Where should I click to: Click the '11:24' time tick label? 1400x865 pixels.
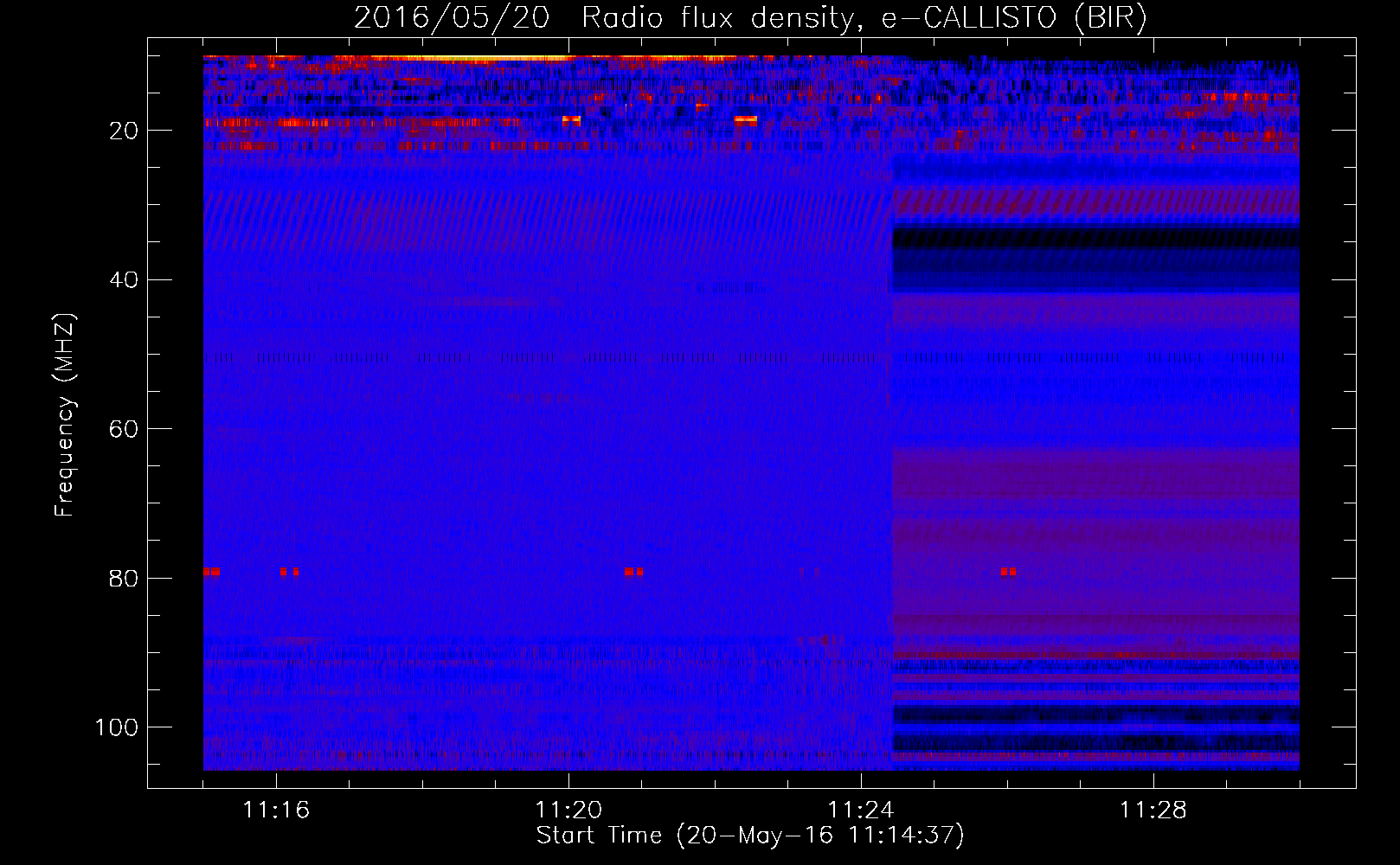pyautogui.click(x=861, y=811)
